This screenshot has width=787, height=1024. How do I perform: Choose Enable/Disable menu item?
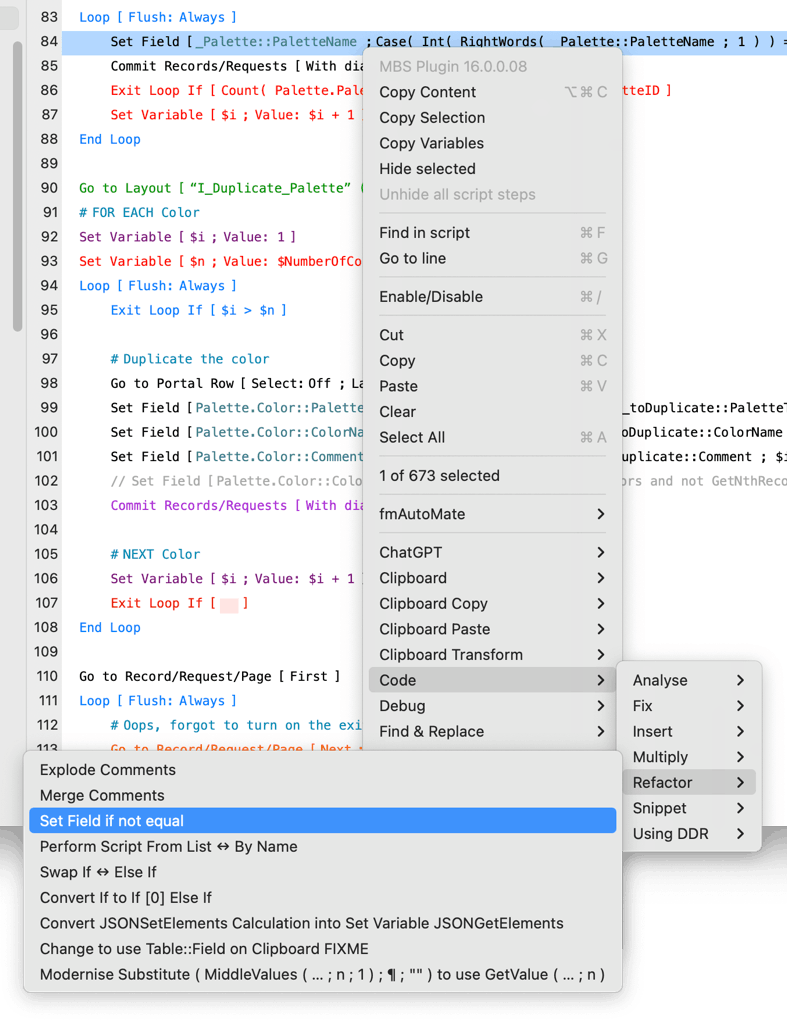(492, 296)
